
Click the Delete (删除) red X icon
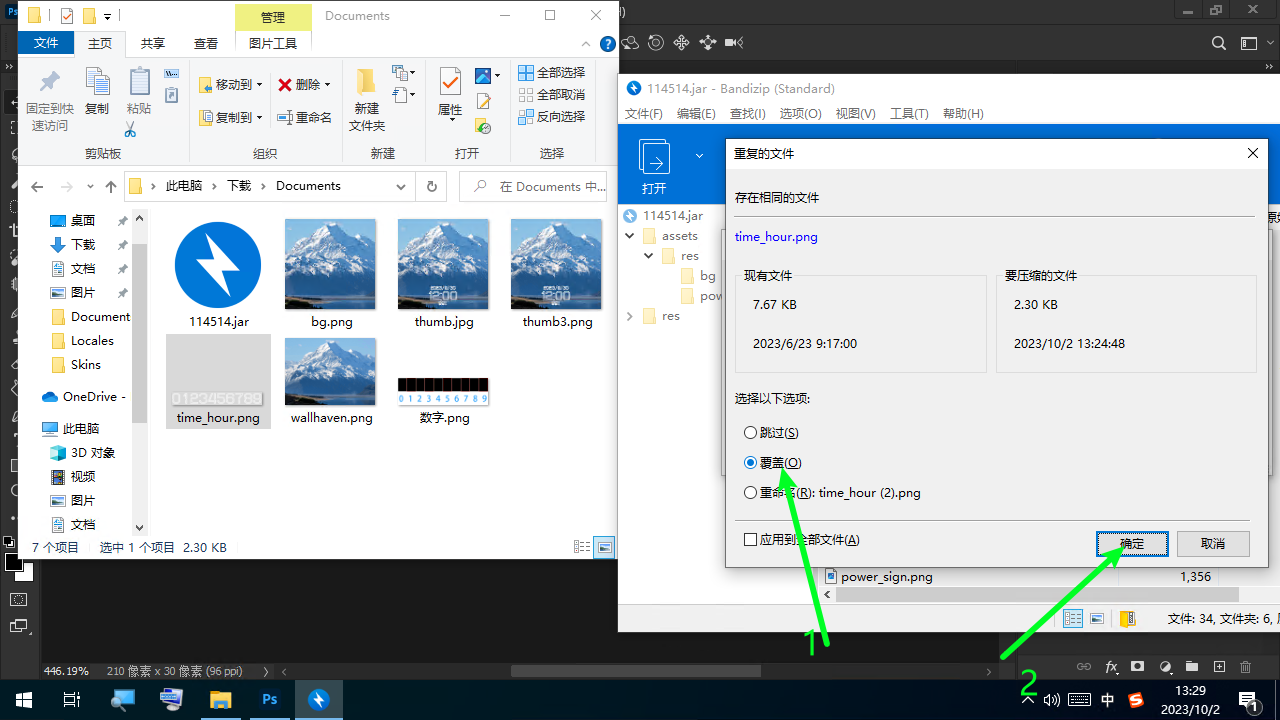(286, 85)
